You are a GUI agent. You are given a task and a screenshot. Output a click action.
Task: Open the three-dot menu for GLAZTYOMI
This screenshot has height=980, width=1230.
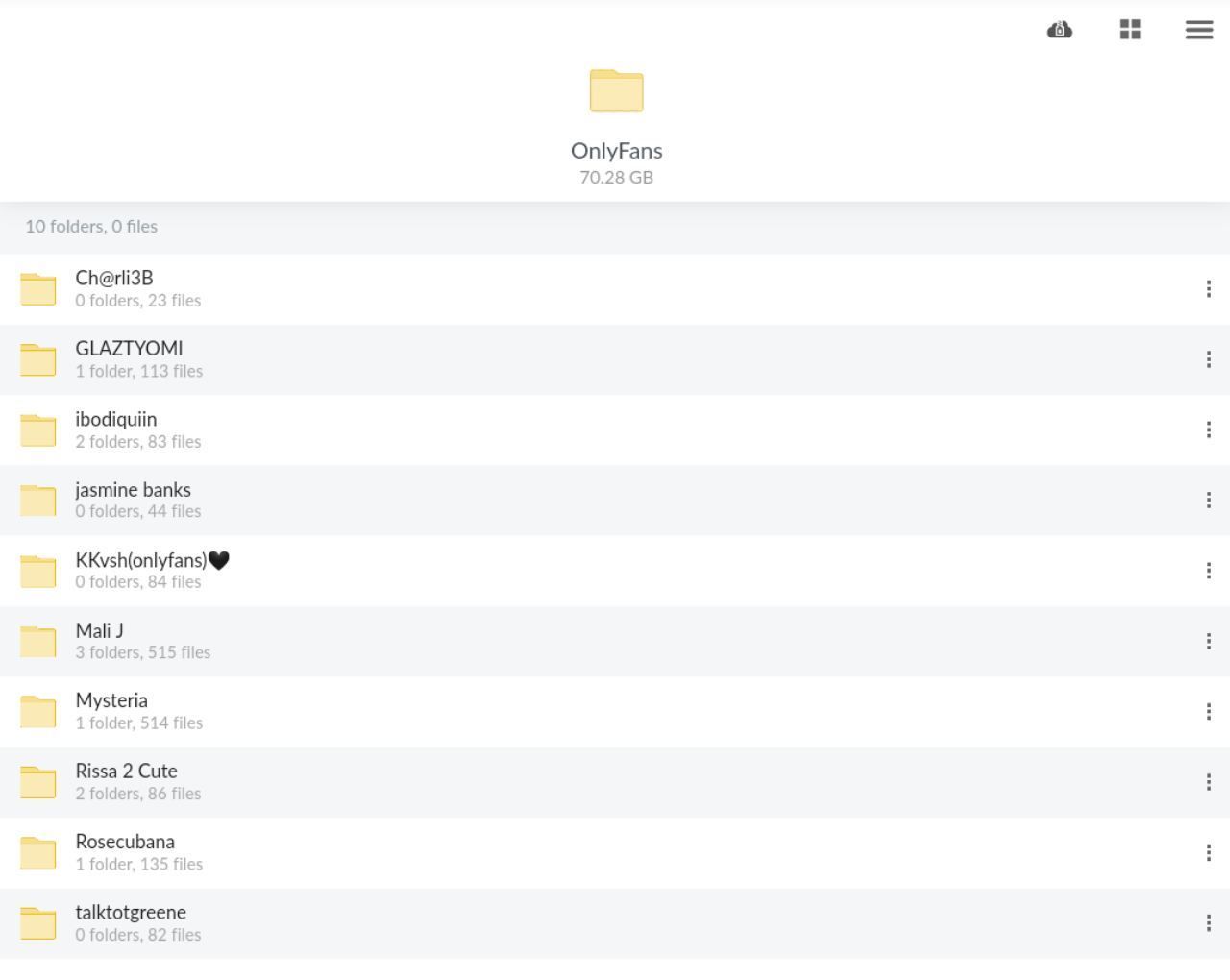(1208, 359)
